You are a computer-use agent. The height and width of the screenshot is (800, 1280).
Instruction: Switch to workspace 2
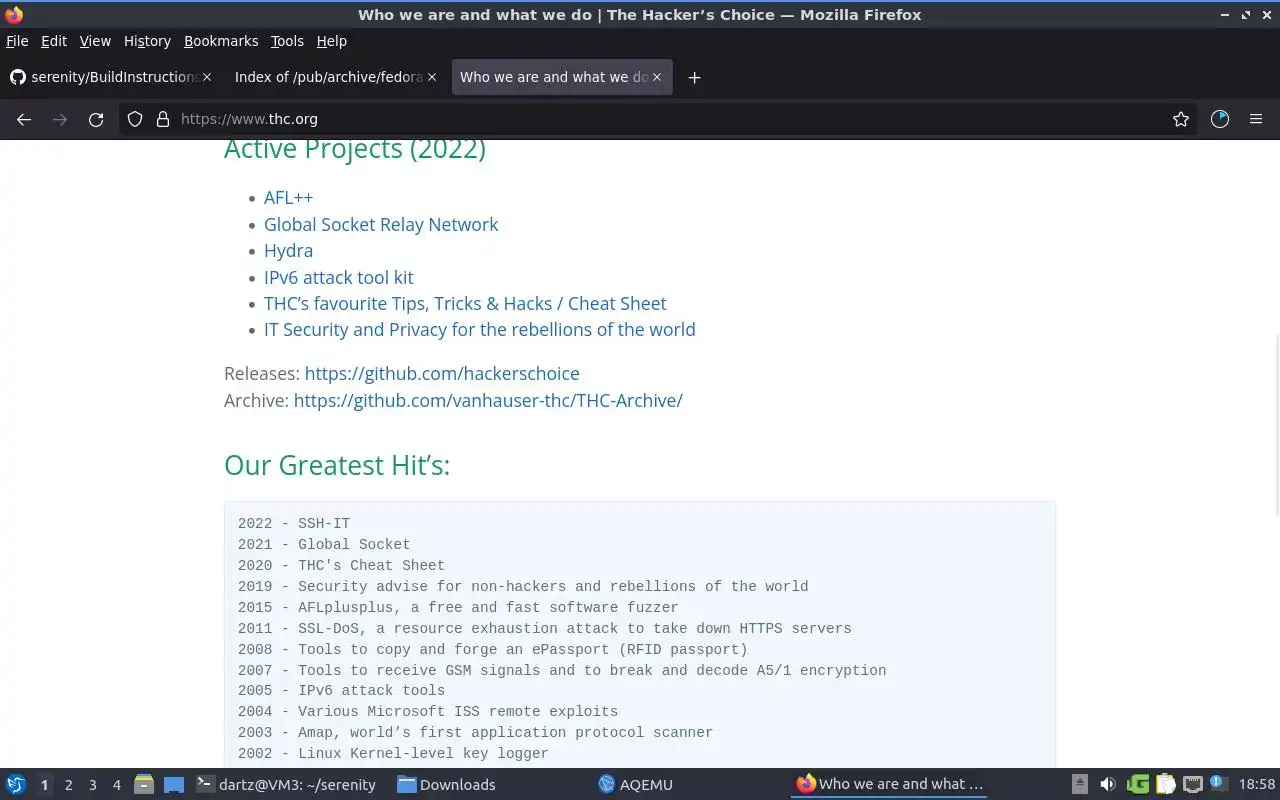point(68,785)
